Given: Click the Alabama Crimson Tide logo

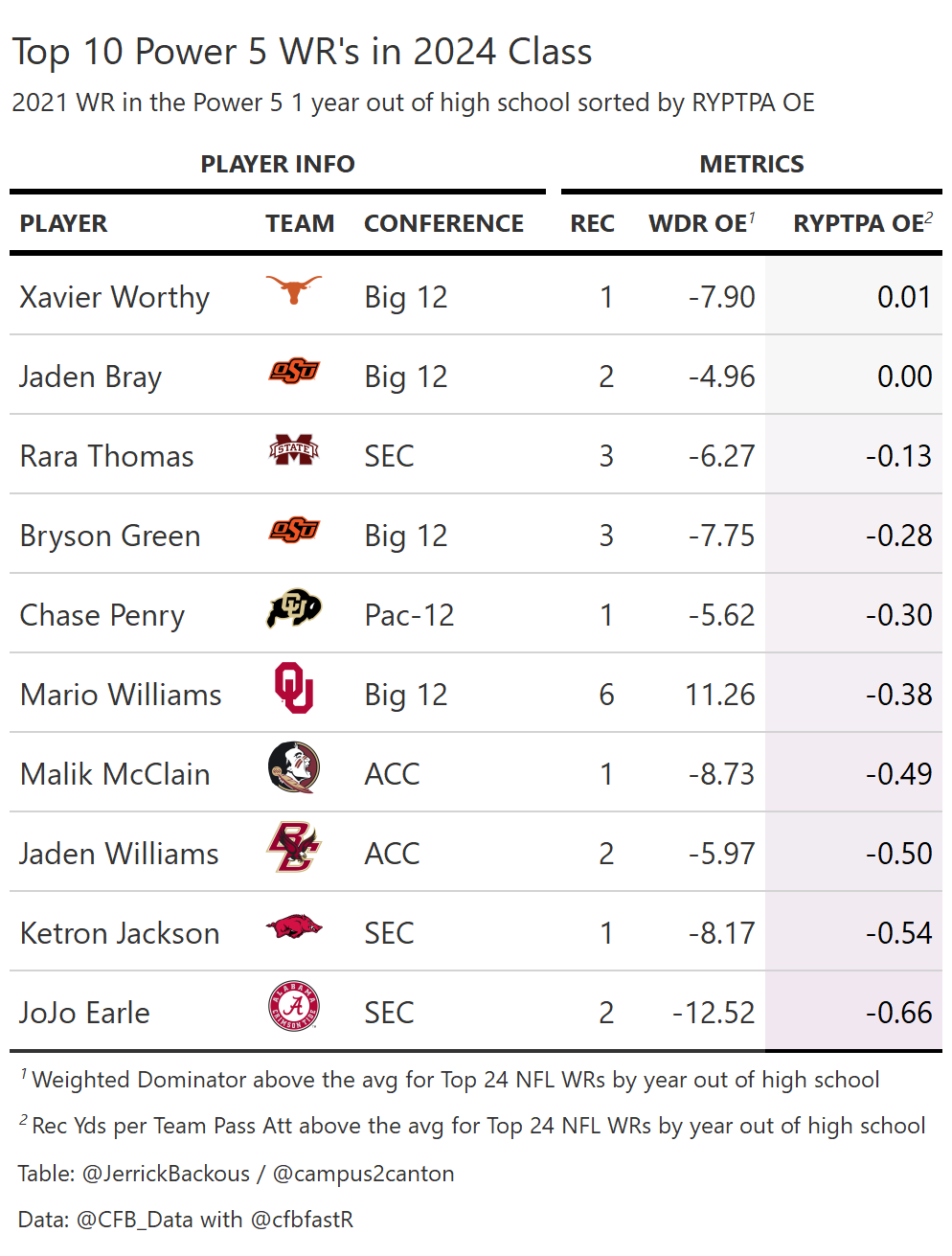Looking at the screenshot, I should pos(294,1007).
